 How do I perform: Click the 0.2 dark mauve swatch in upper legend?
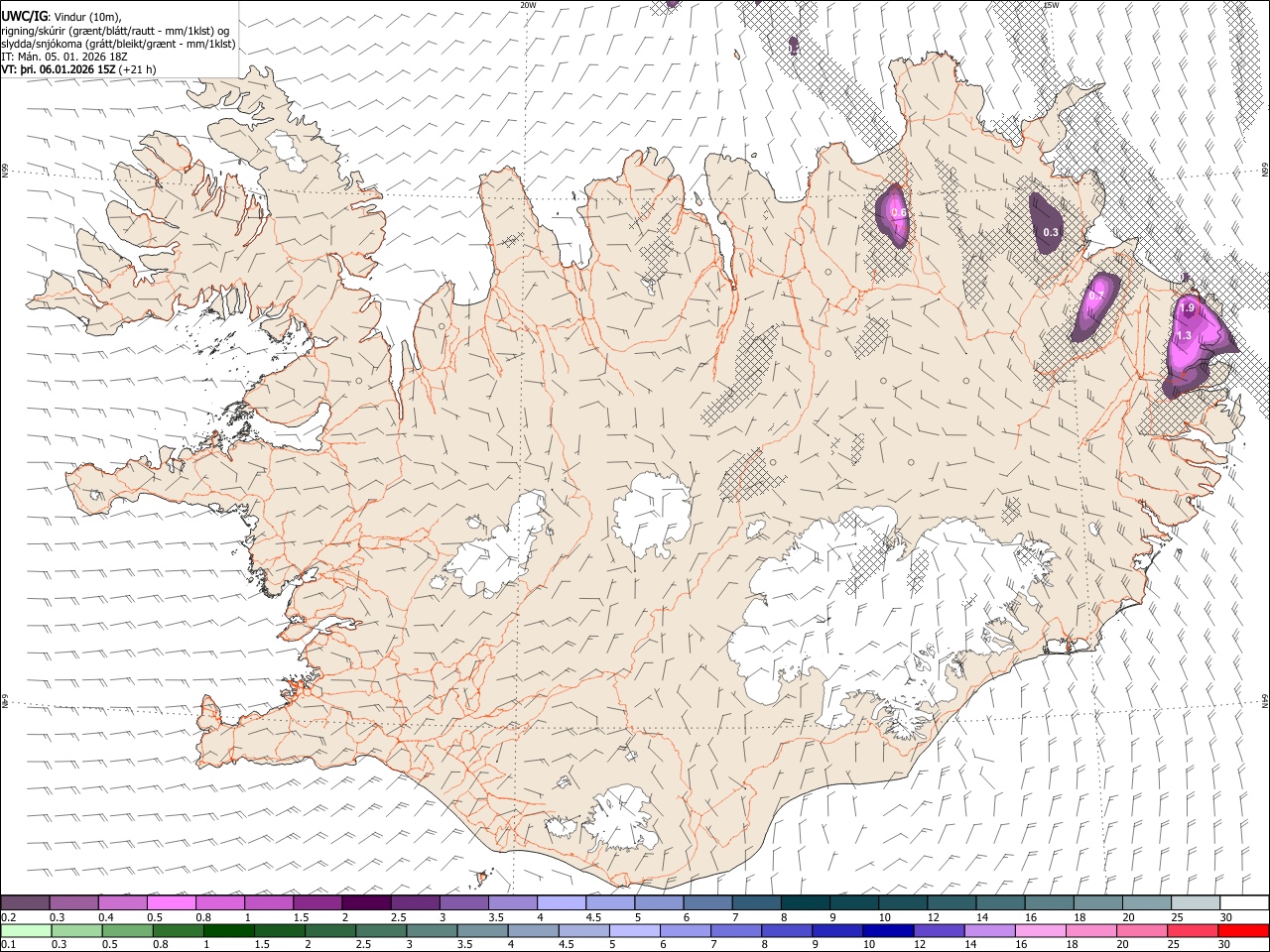click(x=26, y=902)
